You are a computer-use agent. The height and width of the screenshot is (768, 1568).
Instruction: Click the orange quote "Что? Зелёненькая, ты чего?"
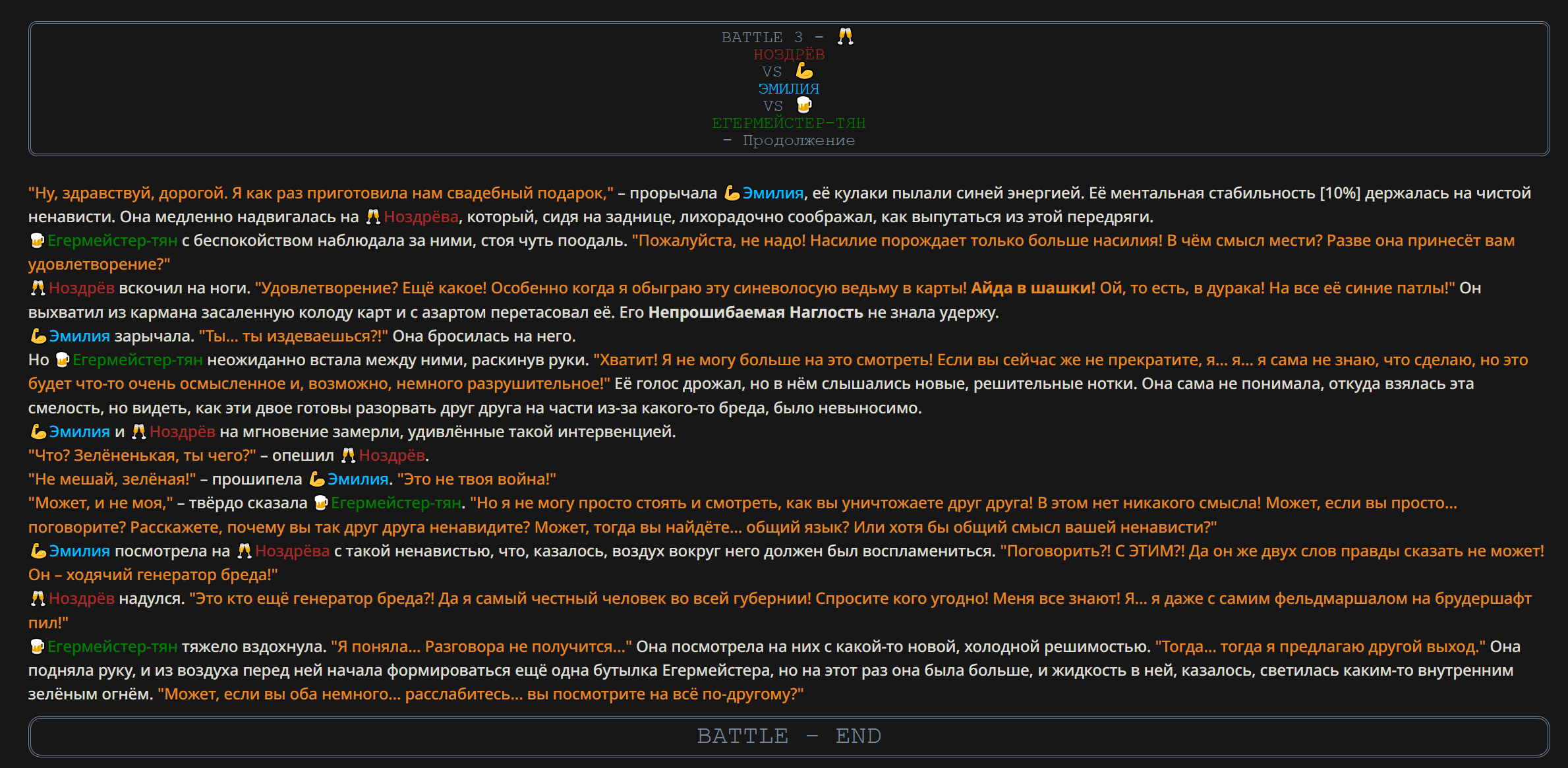142,456
